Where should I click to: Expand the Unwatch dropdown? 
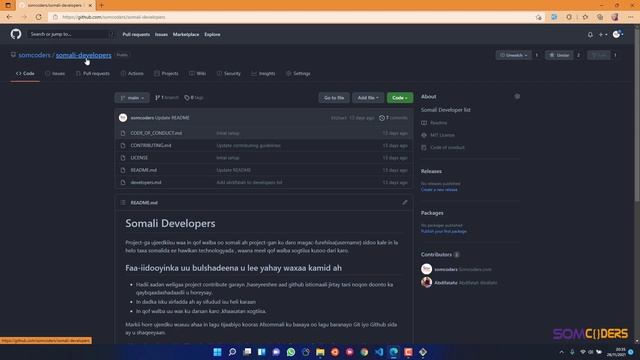pos(513,55)
